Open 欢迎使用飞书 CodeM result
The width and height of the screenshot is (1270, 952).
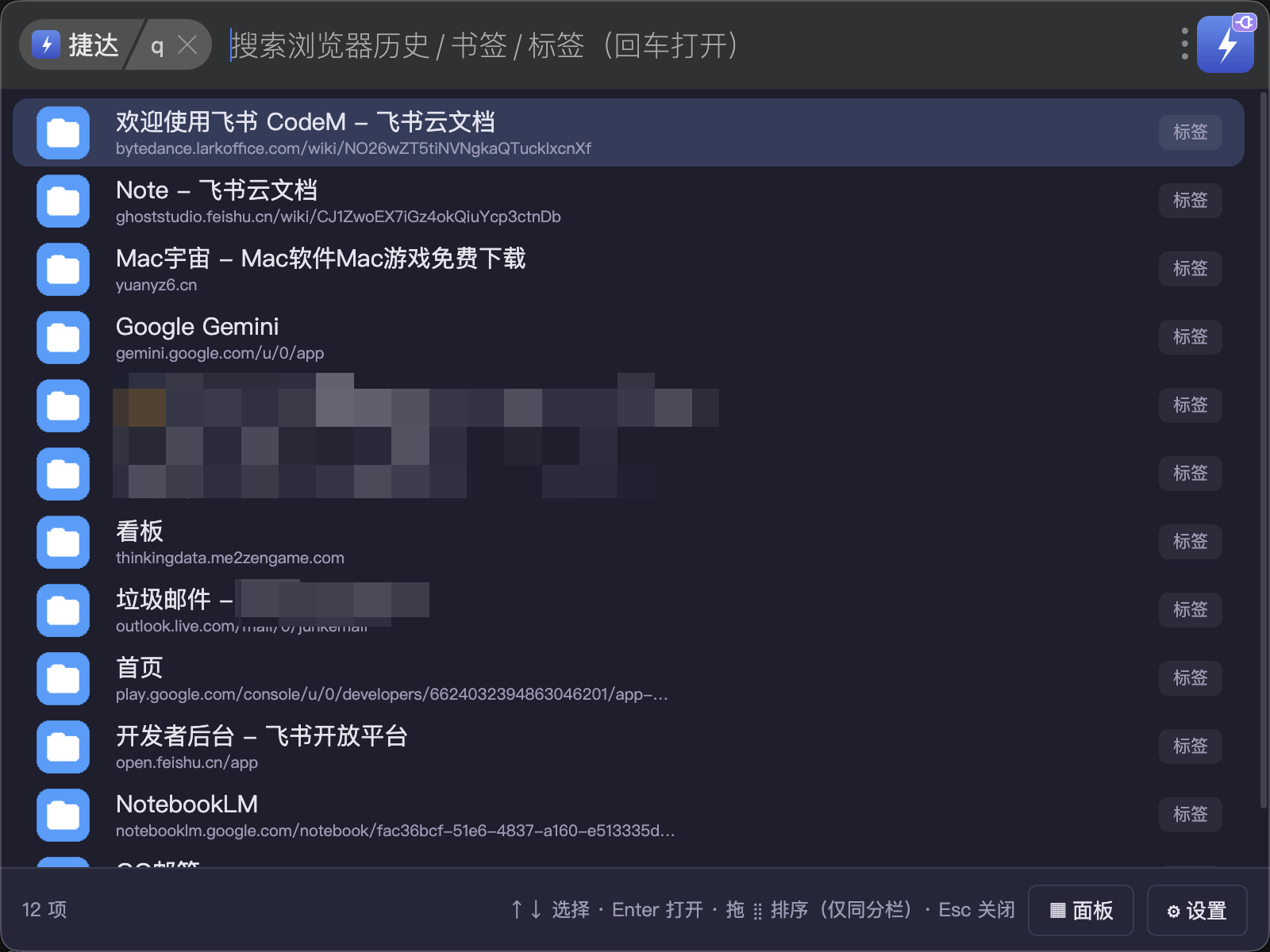pyautogui.click(x=629, y=132)
